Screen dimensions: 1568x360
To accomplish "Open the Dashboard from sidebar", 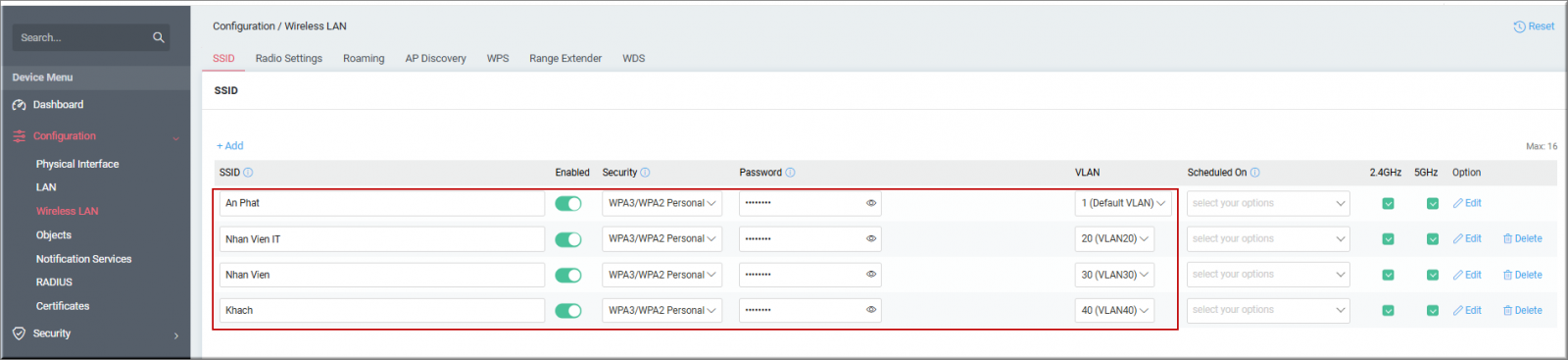I will point(58,105).
